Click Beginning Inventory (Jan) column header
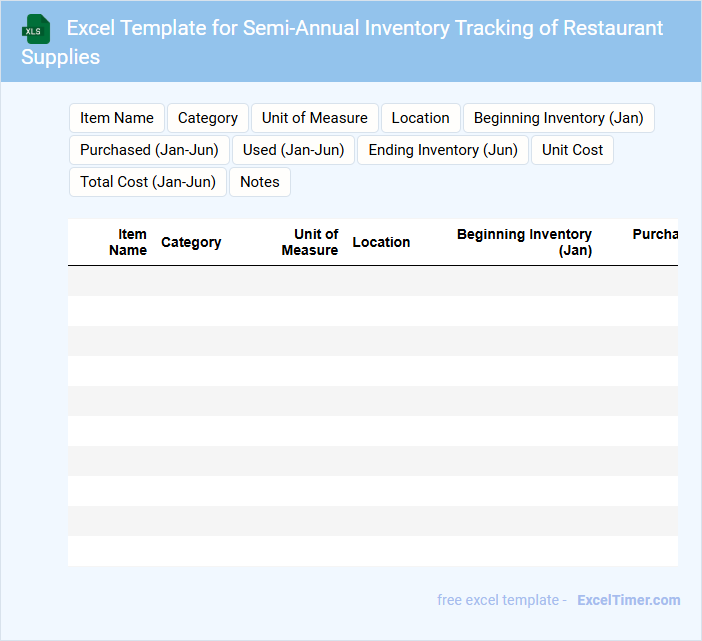This screenshot has width=702, height=641. point(525,242)
